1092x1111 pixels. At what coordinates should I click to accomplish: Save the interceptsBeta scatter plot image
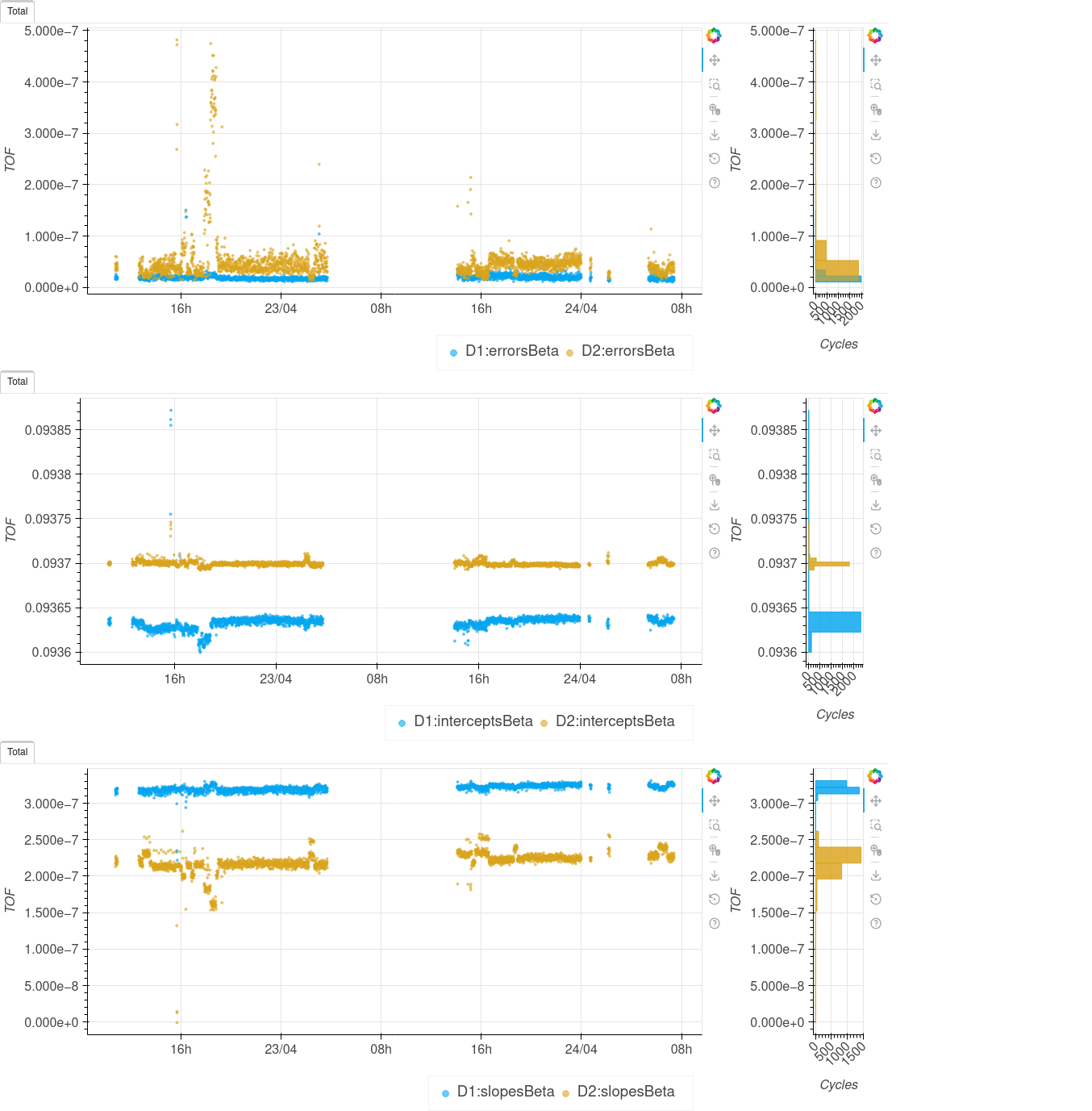(715, 505)
